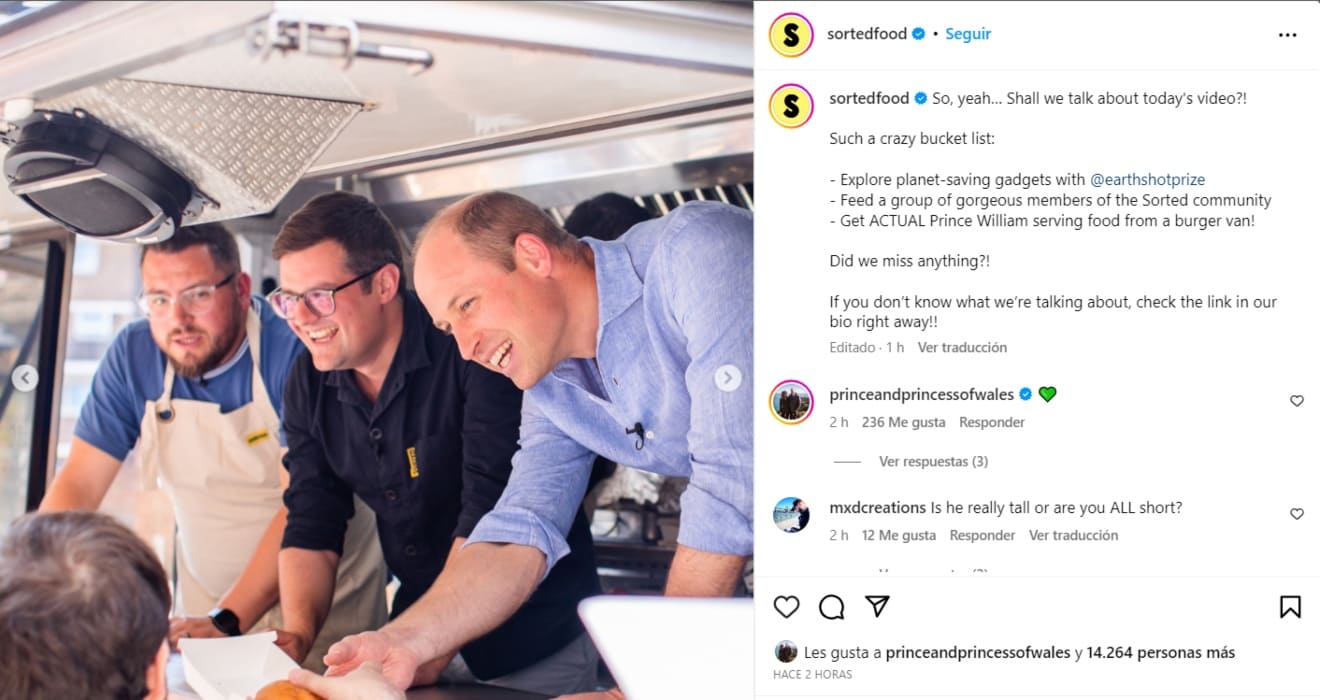Save post with the bookmark icon
1320x700 pixels.
pyautogui.click(x=1290, y=607)
